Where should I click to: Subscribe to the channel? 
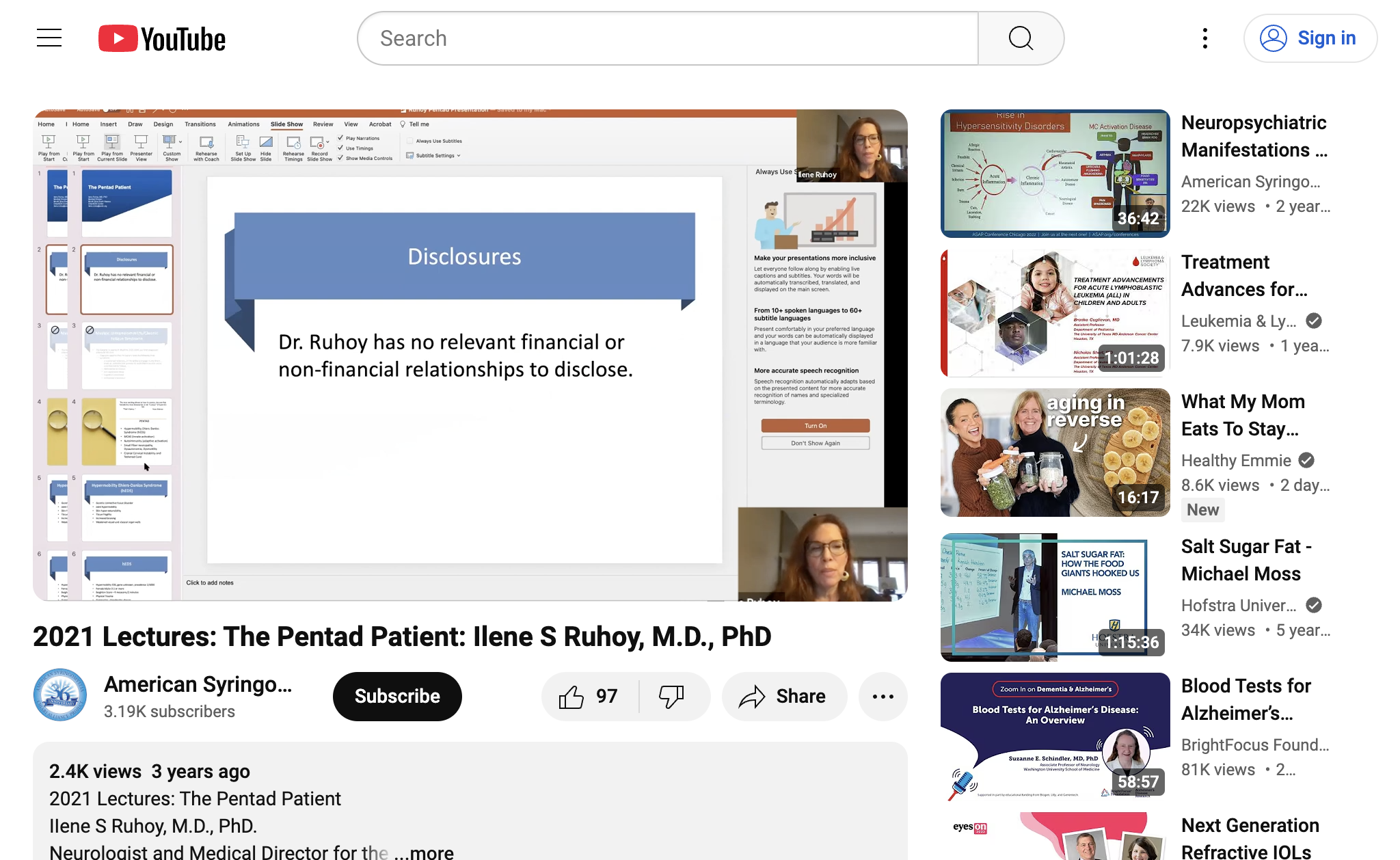[397, 696]
